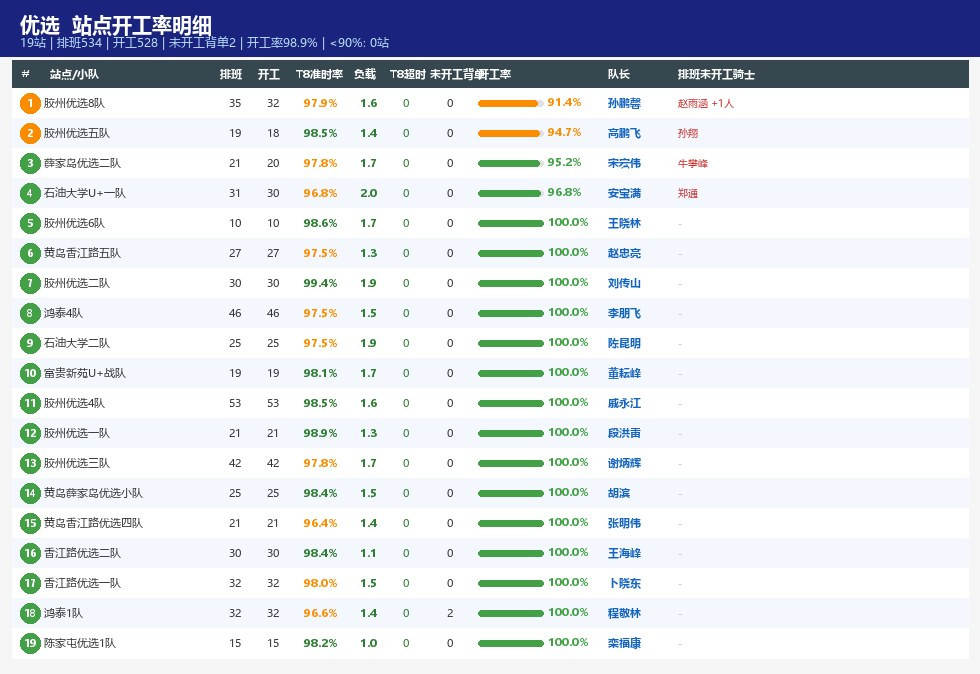Image resolution: width=980 pixels, height=674 pixels.
Task: Sort by the 负载 column header
Action: (x=365, y=74)
